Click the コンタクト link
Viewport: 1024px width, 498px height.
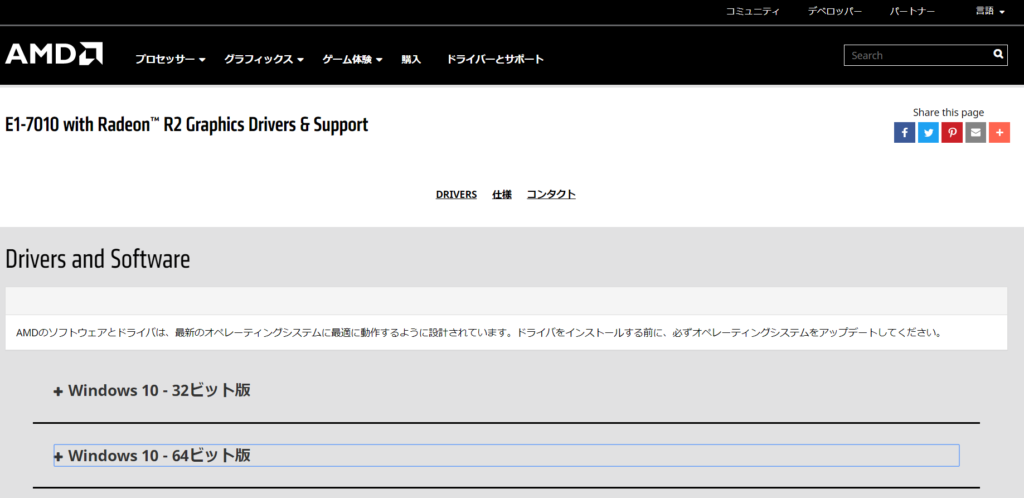(551, 194)
